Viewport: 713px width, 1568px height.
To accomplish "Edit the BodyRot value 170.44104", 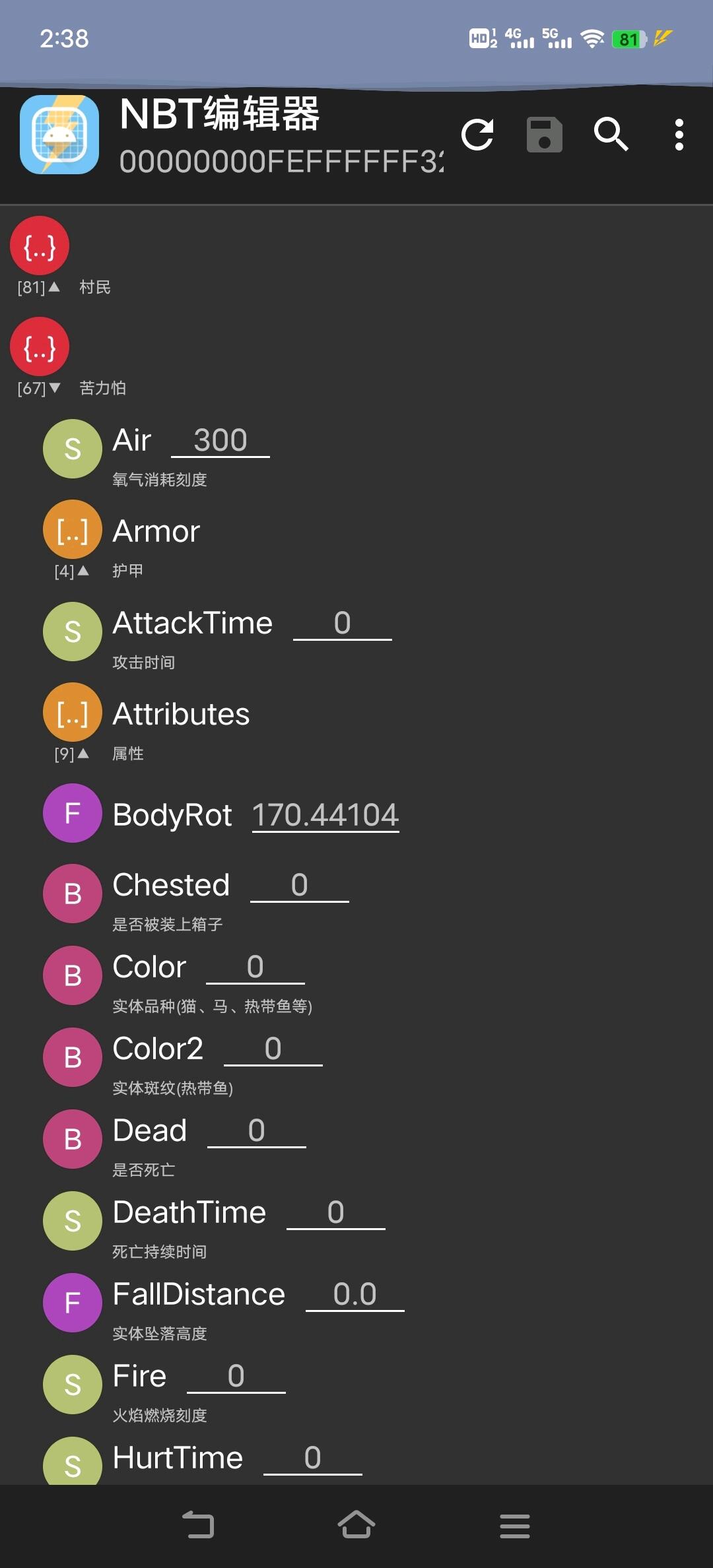I will [x=325, y=815].
